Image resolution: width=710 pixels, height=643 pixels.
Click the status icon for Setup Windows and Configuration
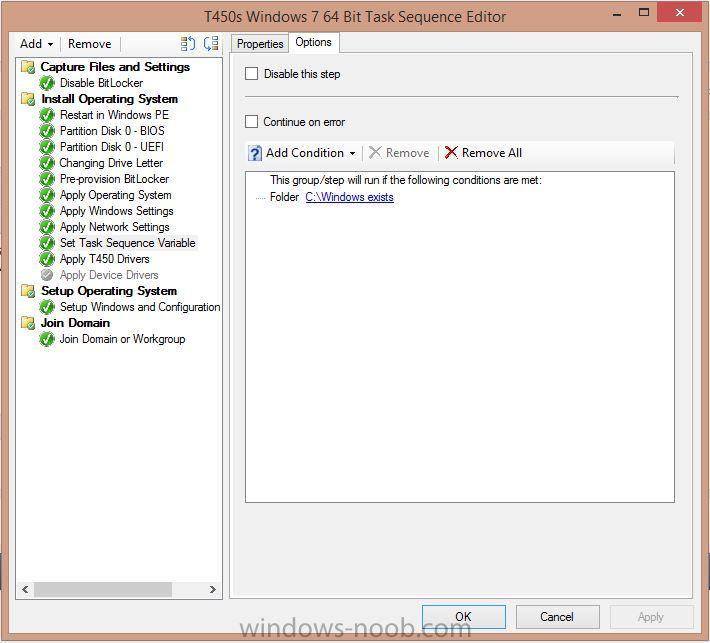(x=47, y=307)
